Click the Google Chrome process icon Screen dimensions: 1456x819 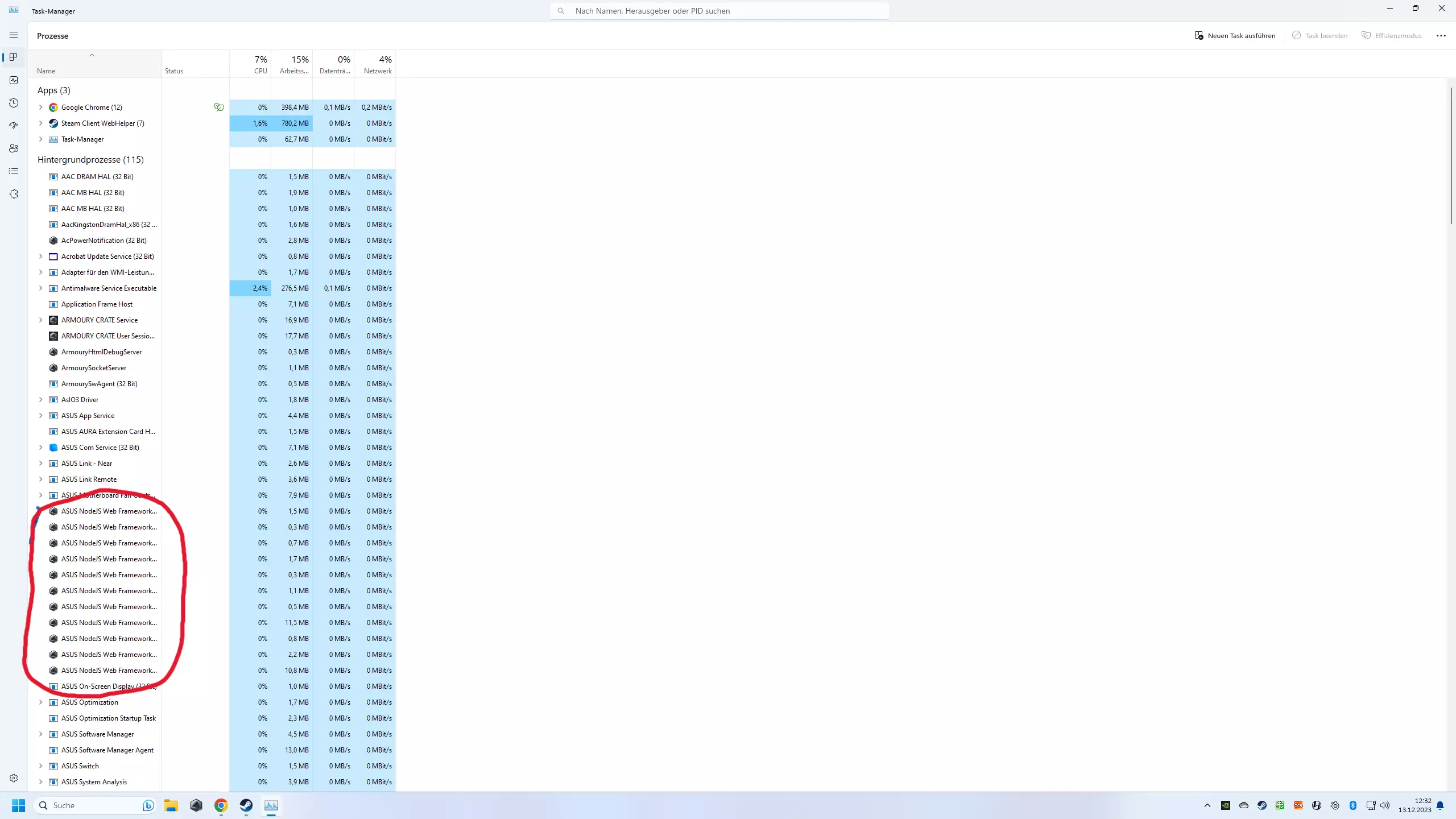point(53,107)
